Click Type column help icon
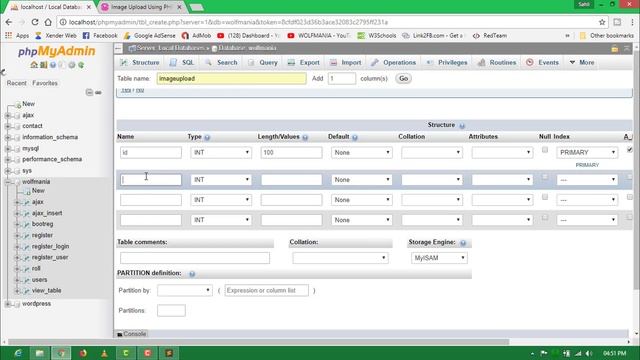Screen dimensions: 640x360 (207, 138)
